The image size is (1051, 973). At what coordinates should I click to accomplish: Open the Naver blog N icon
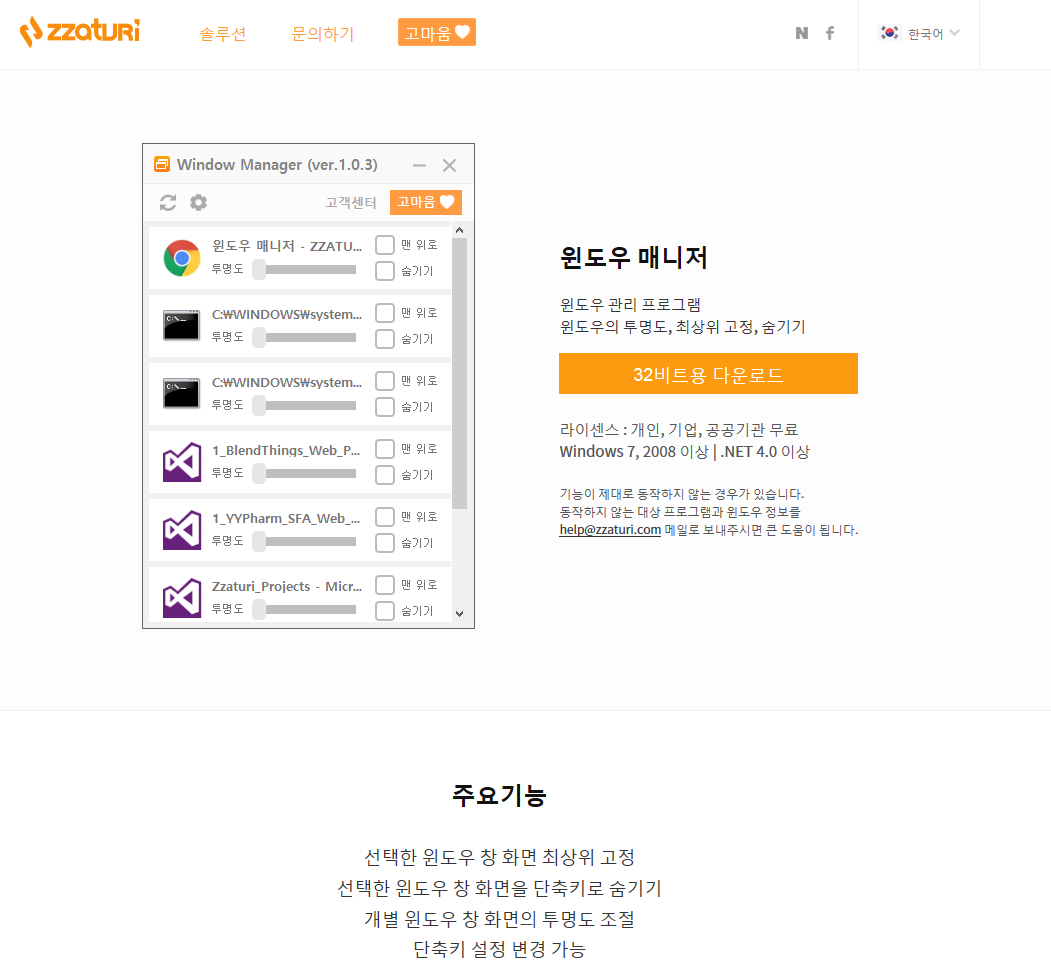[x=802, y=33]
